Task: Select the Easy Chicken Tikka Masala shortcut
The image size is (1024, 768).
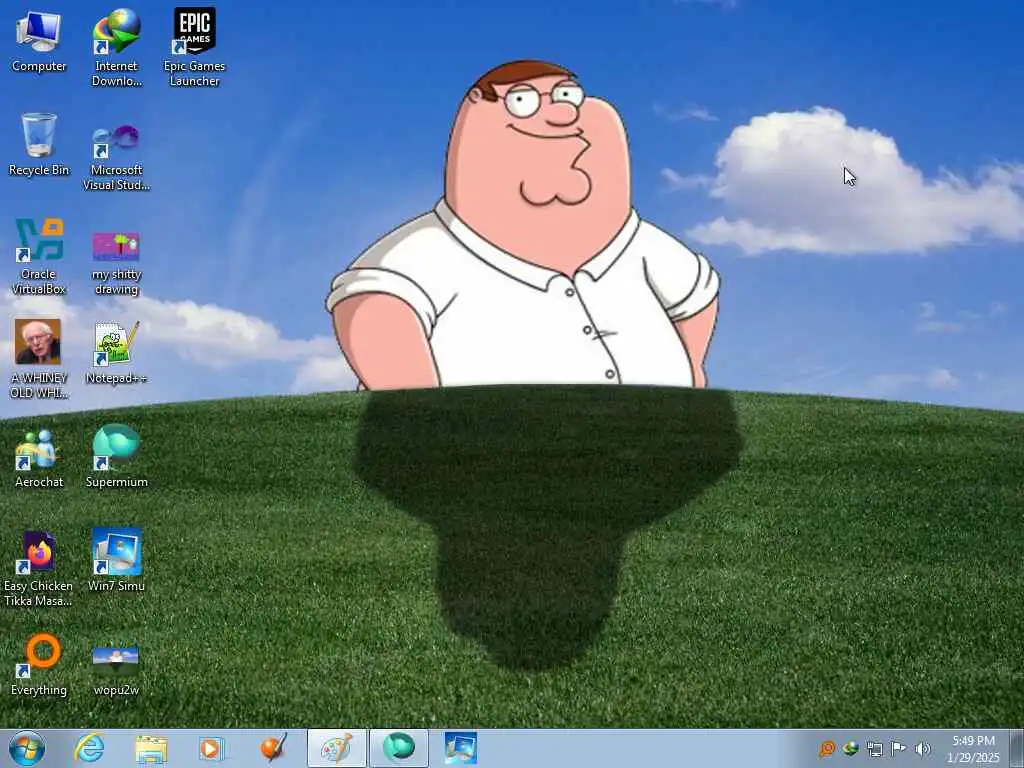Action: (x=39, y=569)
